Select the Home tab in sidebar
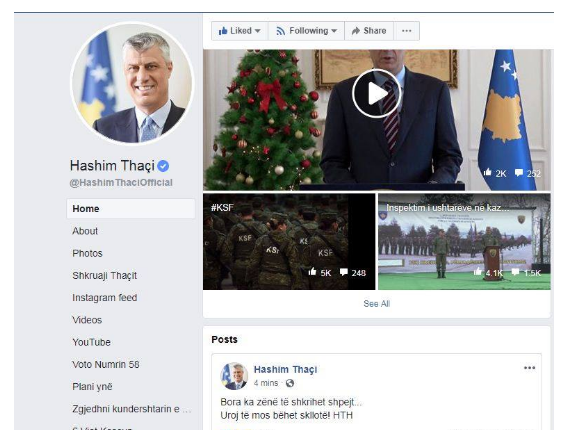The height and width of the screenshot is (430, 561). (131, 209)
